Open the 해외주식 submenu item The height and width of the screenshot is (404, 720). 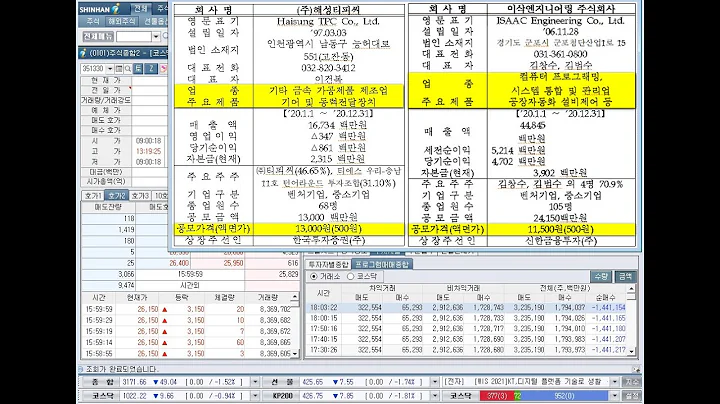(122, 21)
